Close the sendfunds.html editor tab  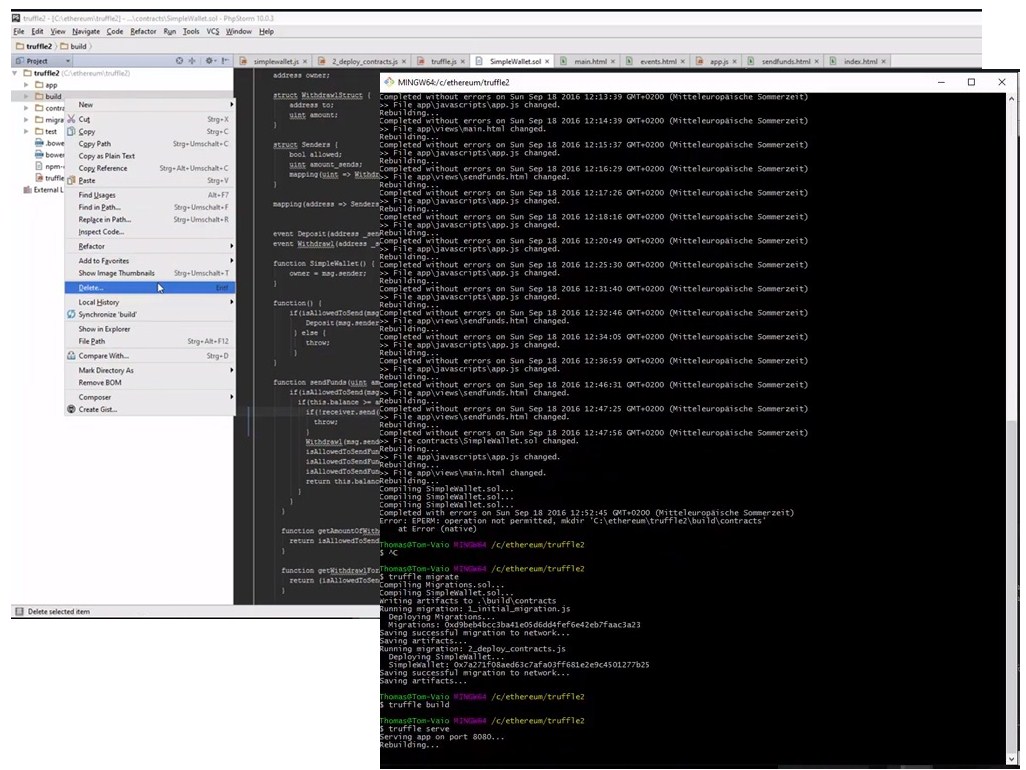pyautogui.click(x=816, y=61)
